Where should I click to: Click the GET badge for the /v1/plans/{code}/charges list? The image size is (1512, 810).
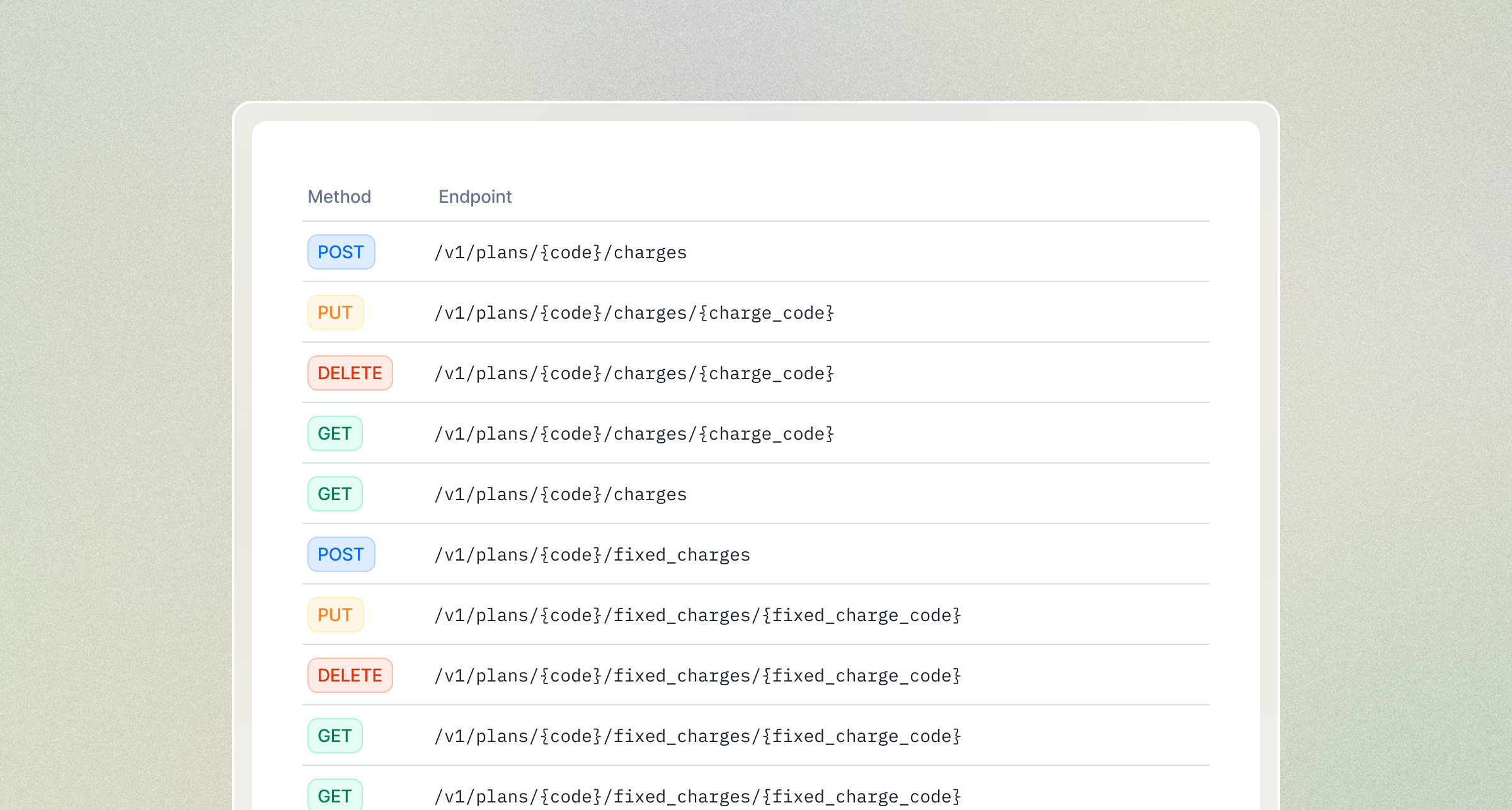335,494
